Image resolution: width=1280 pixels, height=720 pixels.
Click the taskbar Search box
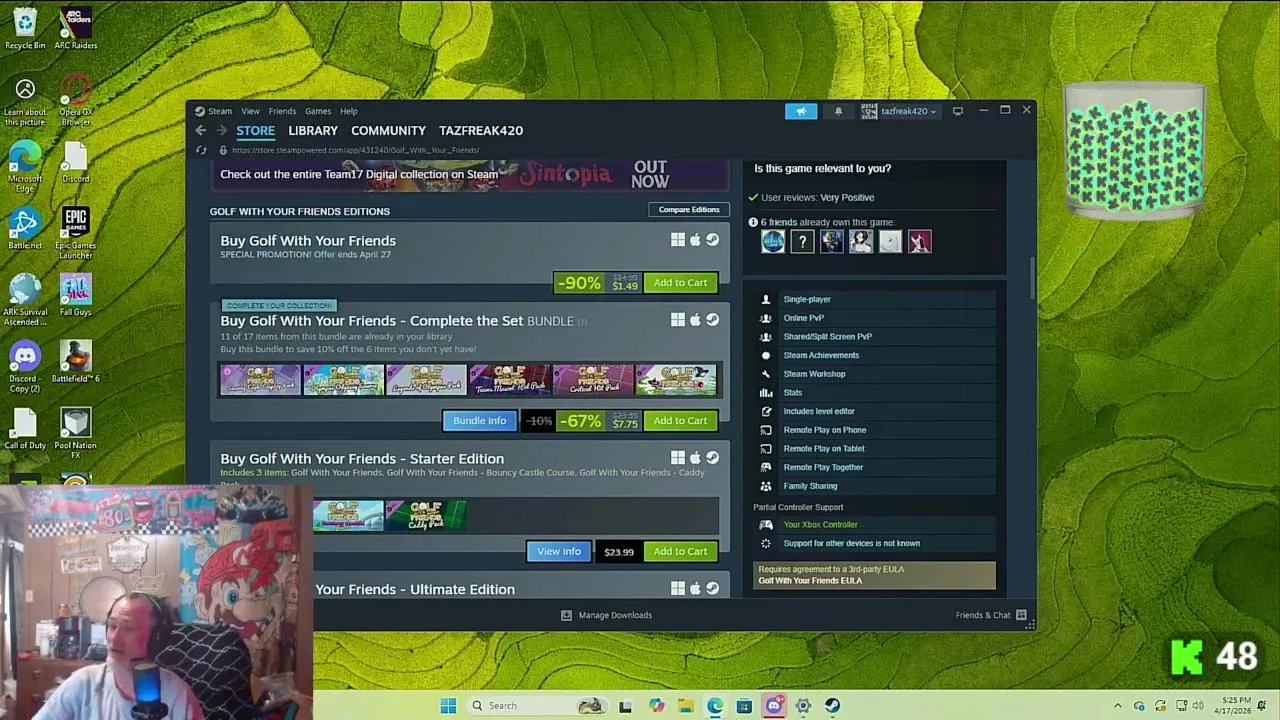538,706
